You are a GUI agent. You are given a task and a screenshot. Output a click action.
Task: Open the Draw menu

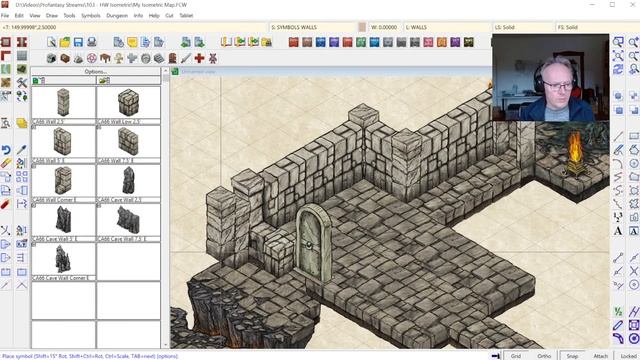point(52,16)
